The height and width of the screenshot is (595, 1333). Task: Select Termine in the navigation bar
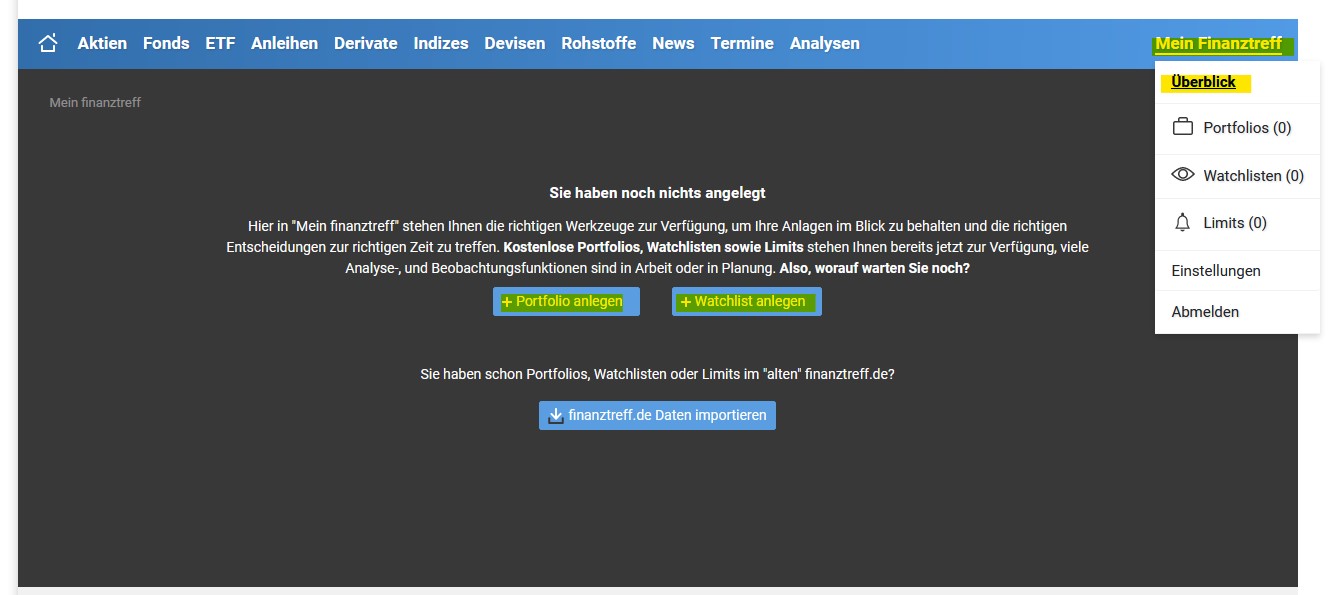(x=742, y=43)
